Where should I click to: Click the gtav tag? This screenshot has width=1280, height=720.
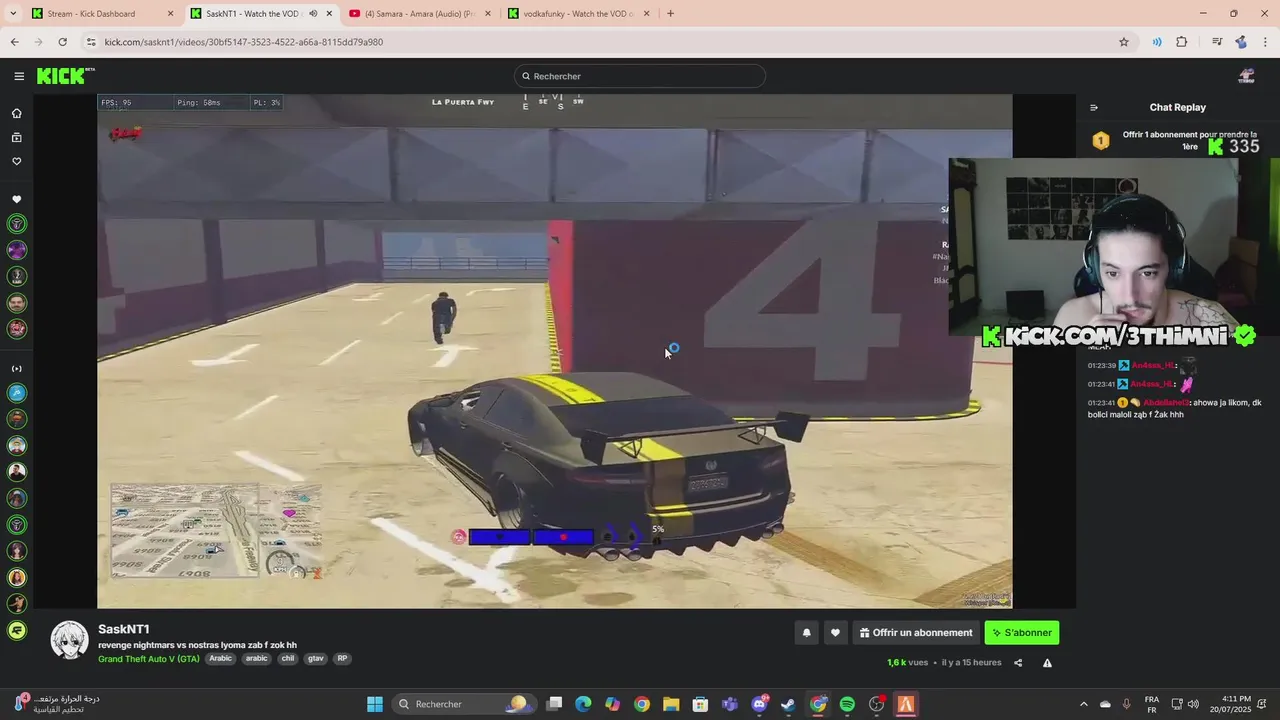point(316,659)
